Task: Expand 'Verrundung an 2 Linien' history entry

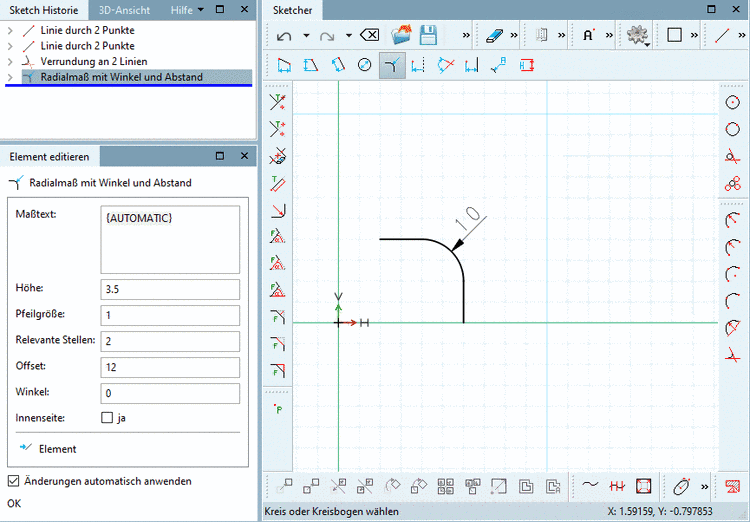Action: point(10,61)
